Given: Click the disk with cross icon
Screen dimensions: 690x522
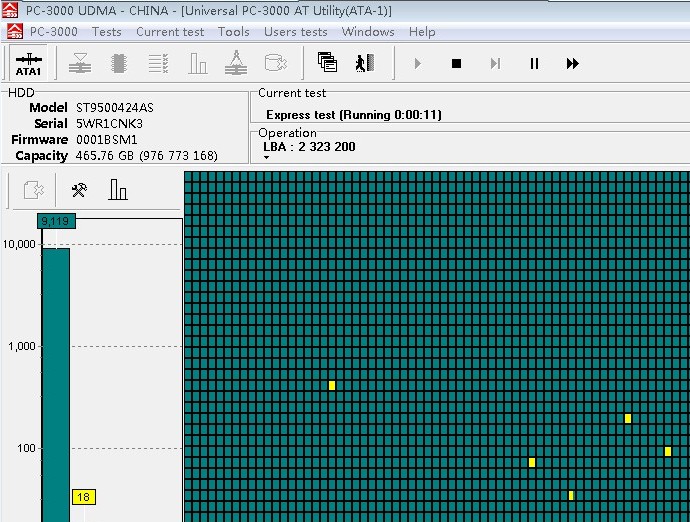Looking at the screenshot, I should tap(275, 64).
